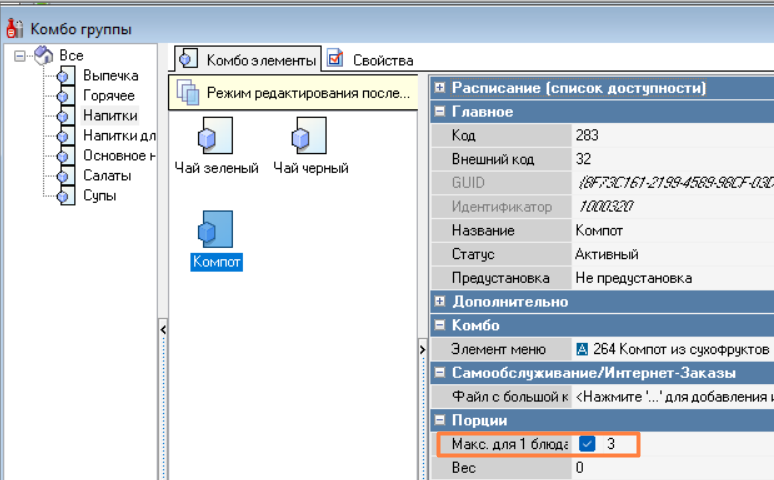Screen dimensions: 774x480
Task: Toggle the Макс. для 1 блюда checkbox
Action: click(x=587, y=443)
